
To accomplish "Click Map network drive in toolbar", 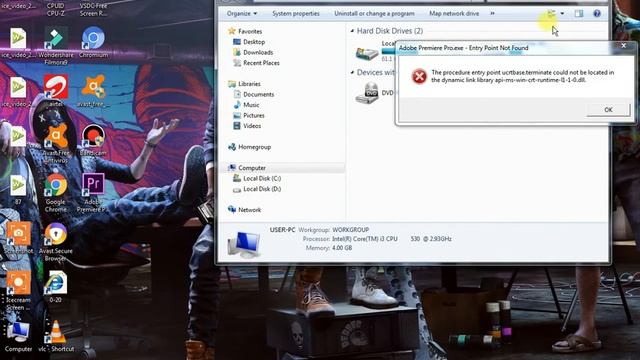I will click(x=454, y=13).
